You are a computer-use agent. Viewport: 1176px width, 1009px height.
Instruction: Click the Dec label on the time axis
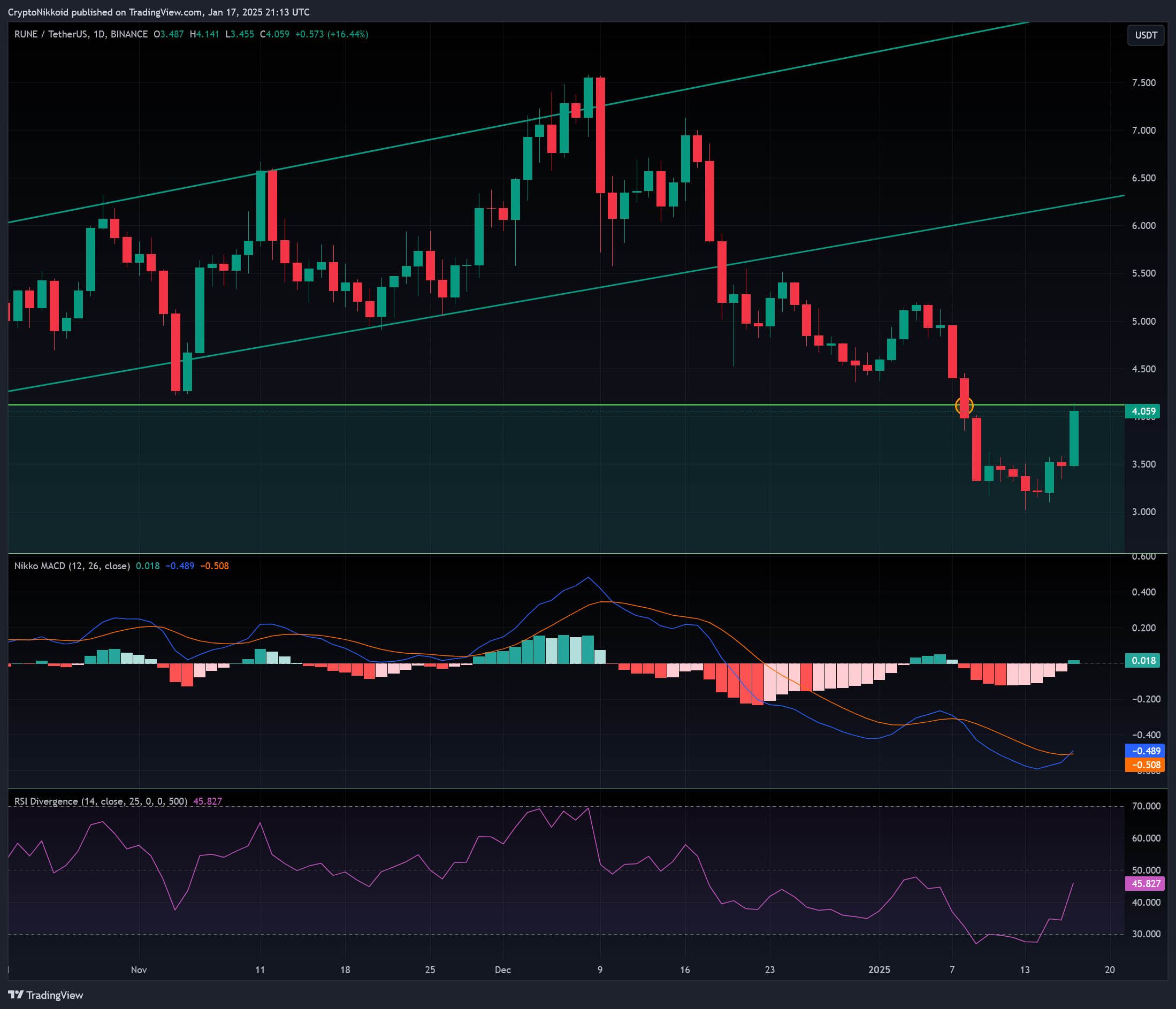[503, 970]
